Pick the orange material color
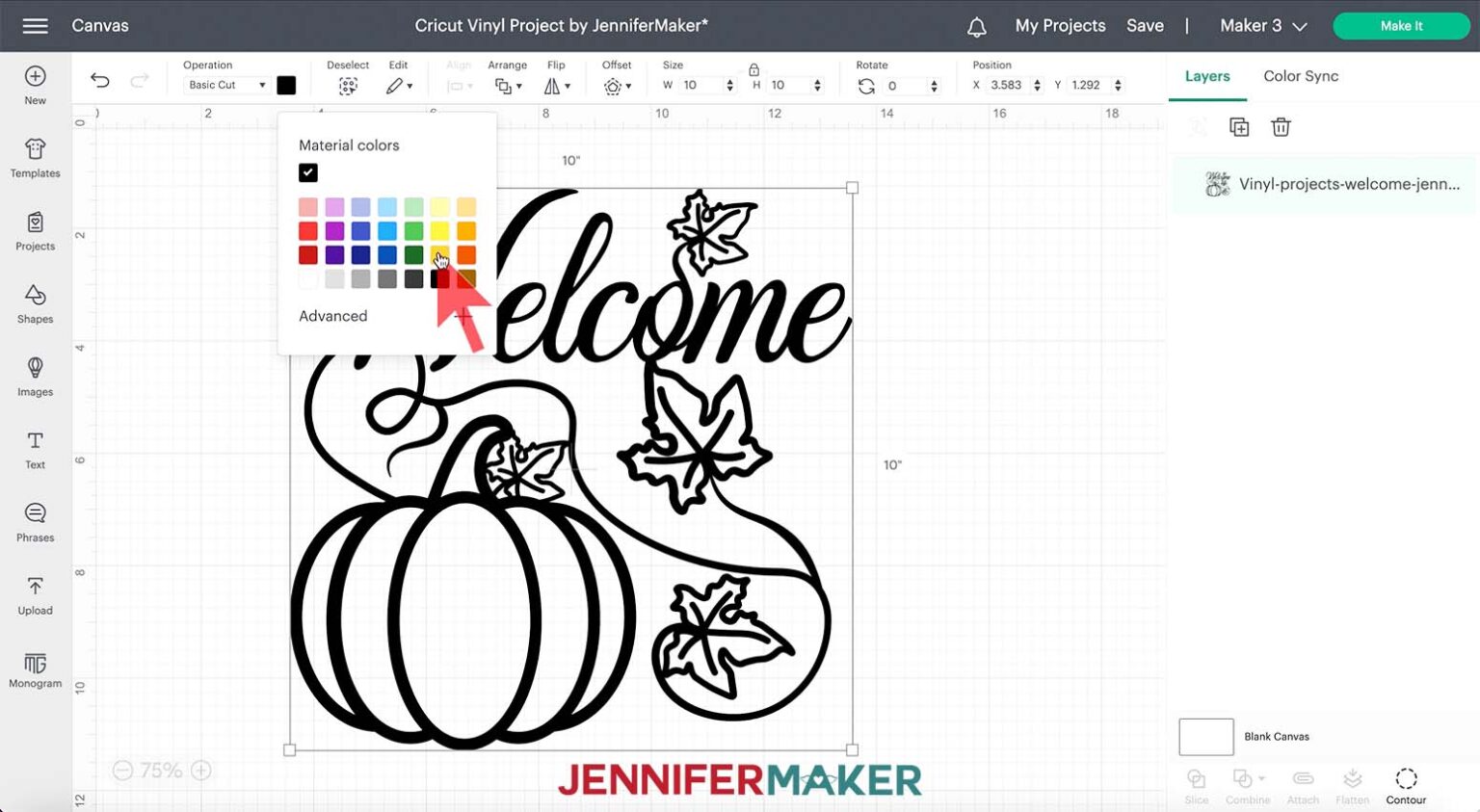 [466, 255]
